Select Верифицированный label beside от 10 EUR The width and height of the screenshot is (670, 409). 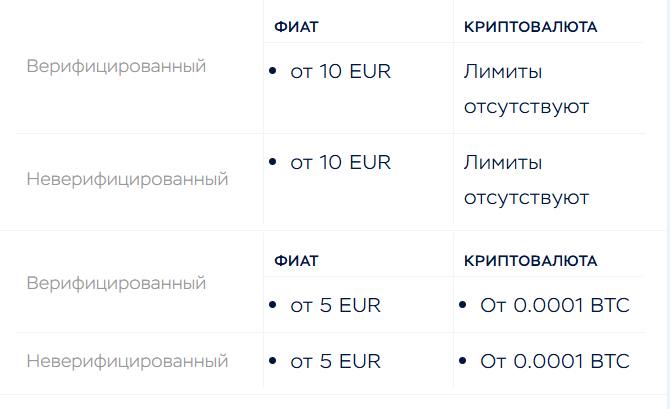click(x=116, y=66)
